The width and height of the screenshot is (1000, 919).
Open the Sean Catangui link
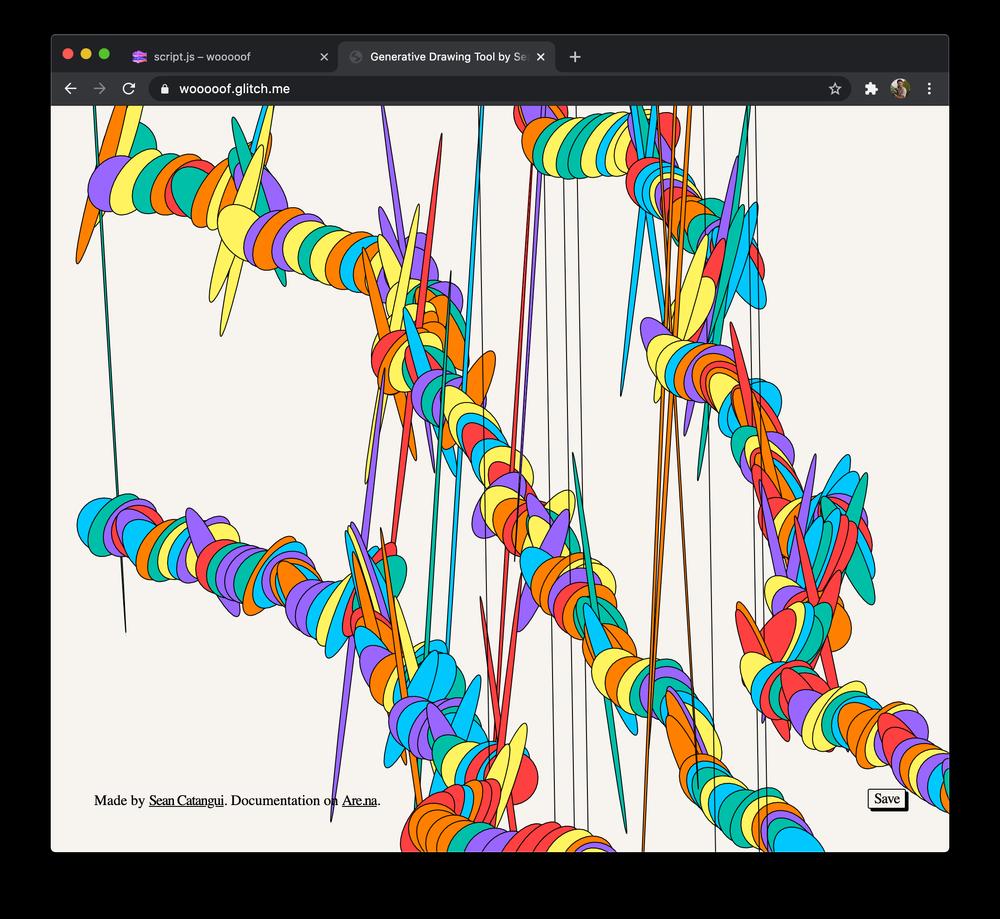point(186,800)
